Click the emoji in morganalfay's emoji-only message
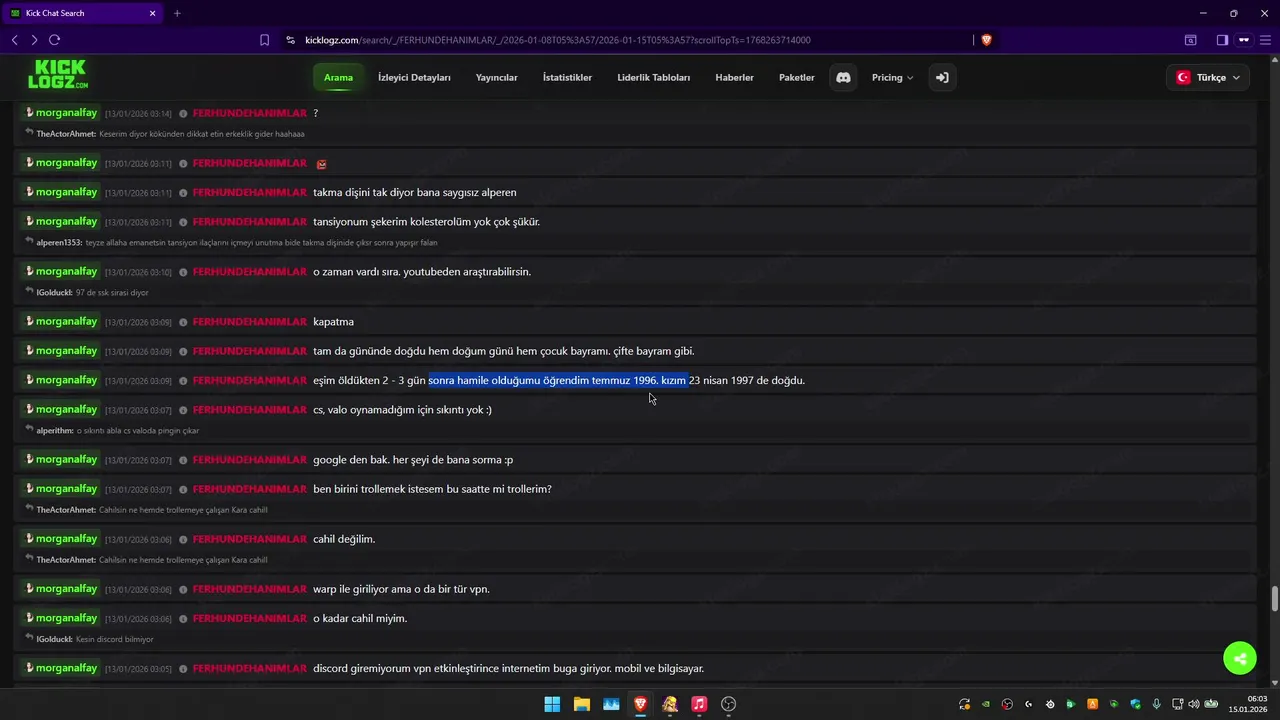 click(x=322, y=164)
